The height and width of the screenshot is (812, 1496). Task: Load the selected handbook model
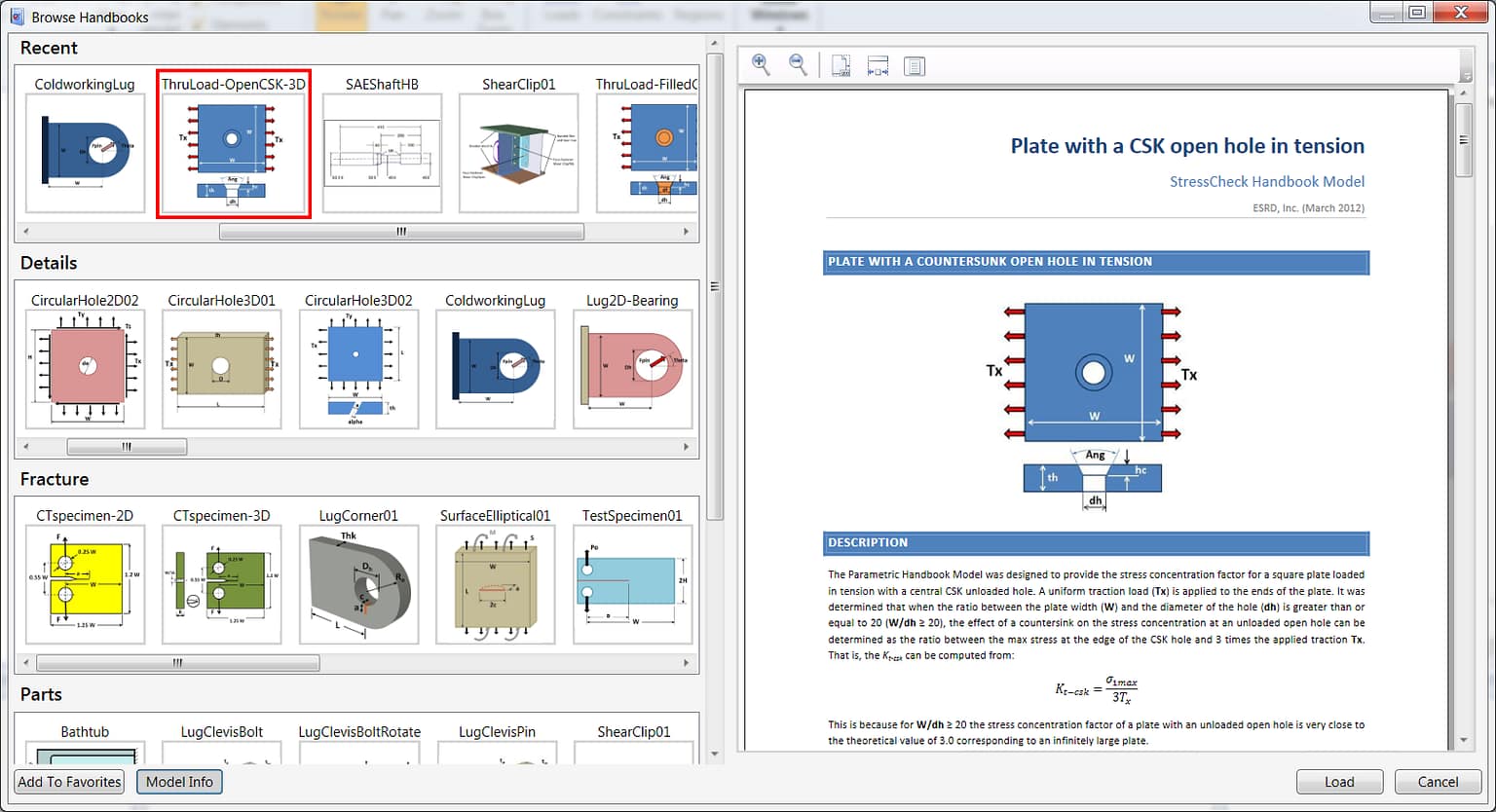[x=1338, y=781]
